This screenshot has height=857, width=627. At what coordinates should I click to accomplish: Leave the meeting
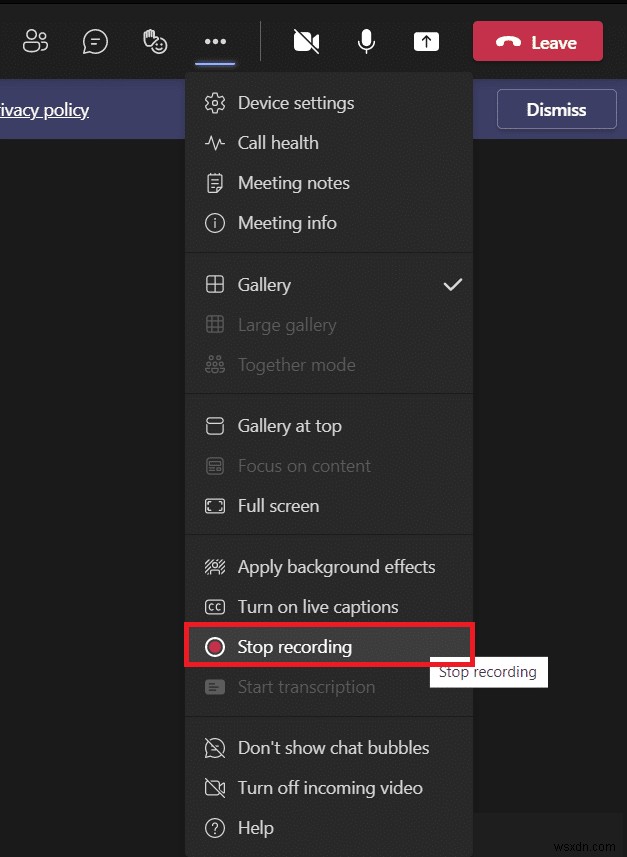(538, 41)
